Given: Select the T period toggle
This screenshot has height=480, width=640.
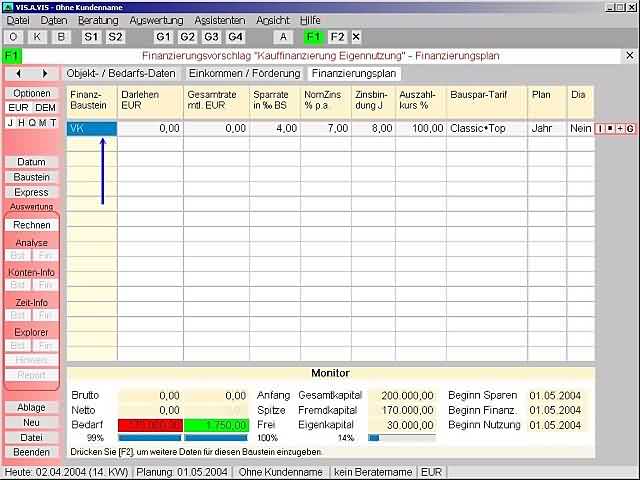Looking at the screenshot, I should pyautogui.click(x=53, y=123).
